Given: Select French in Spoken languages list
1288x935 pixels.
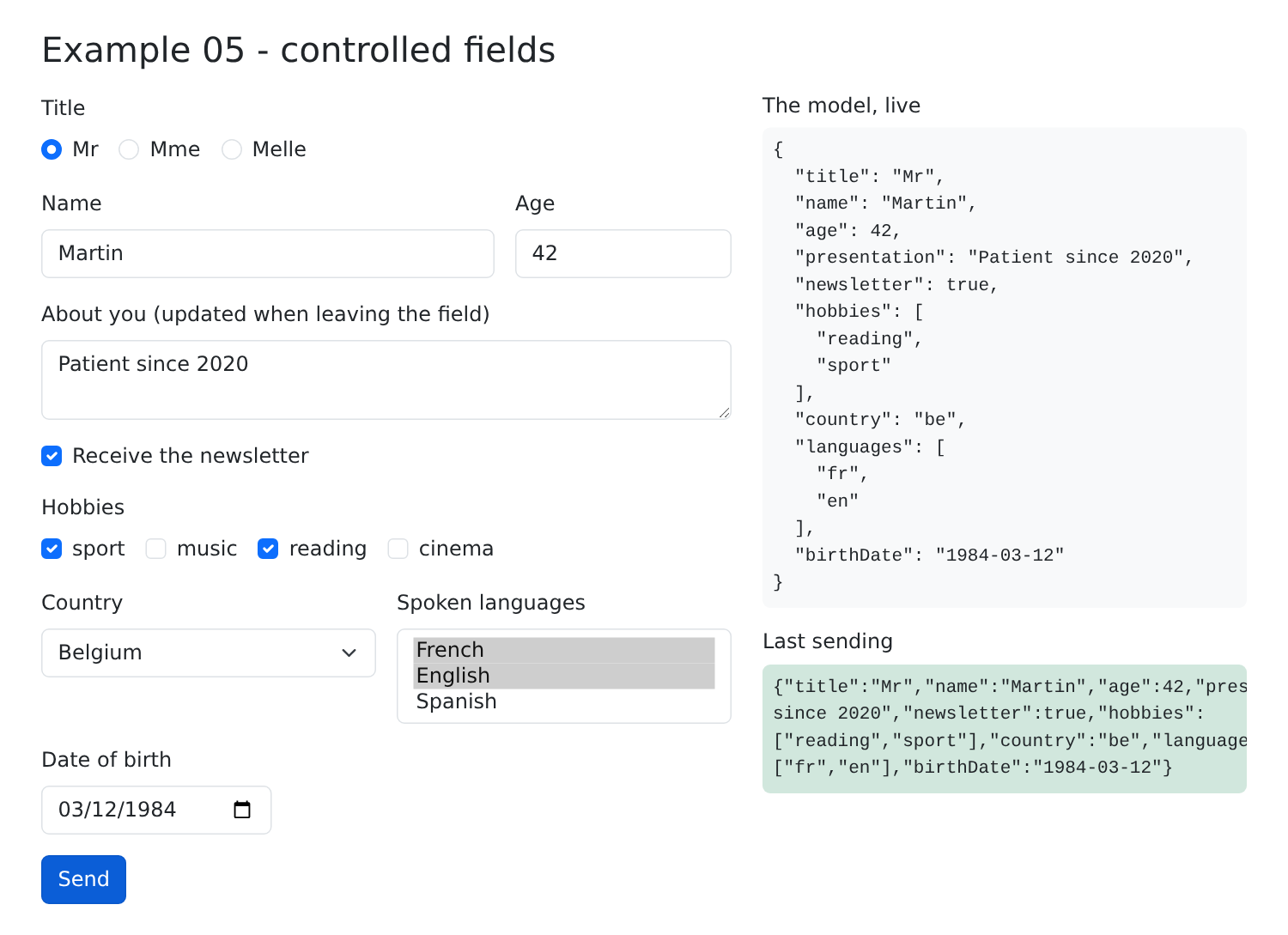Looking at the screenshot, I should [x=564, y=650].
